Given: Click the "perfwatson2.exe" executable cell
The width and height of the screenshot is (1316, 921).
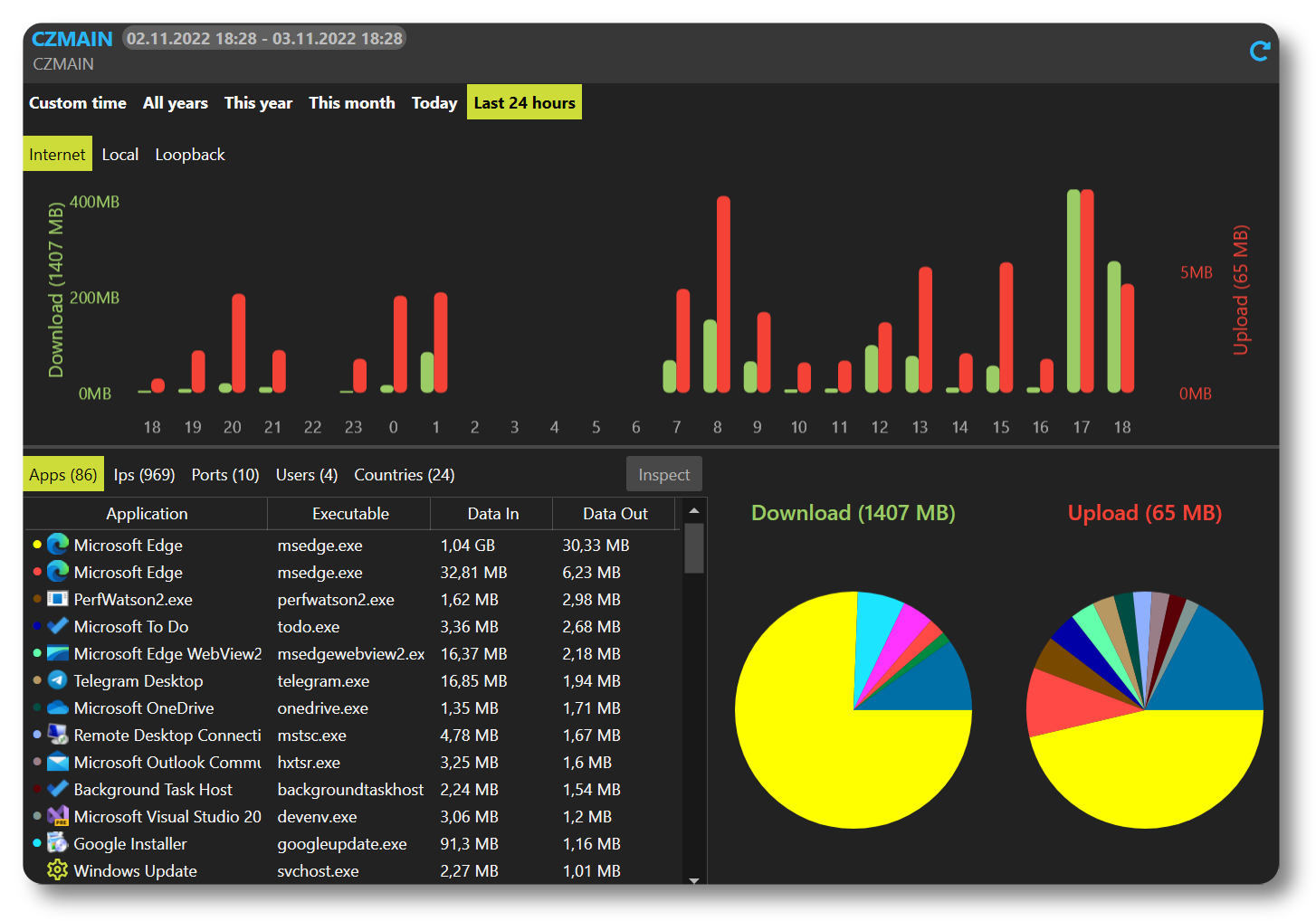Looking at the screenshot, I should (x=336, y=600).
